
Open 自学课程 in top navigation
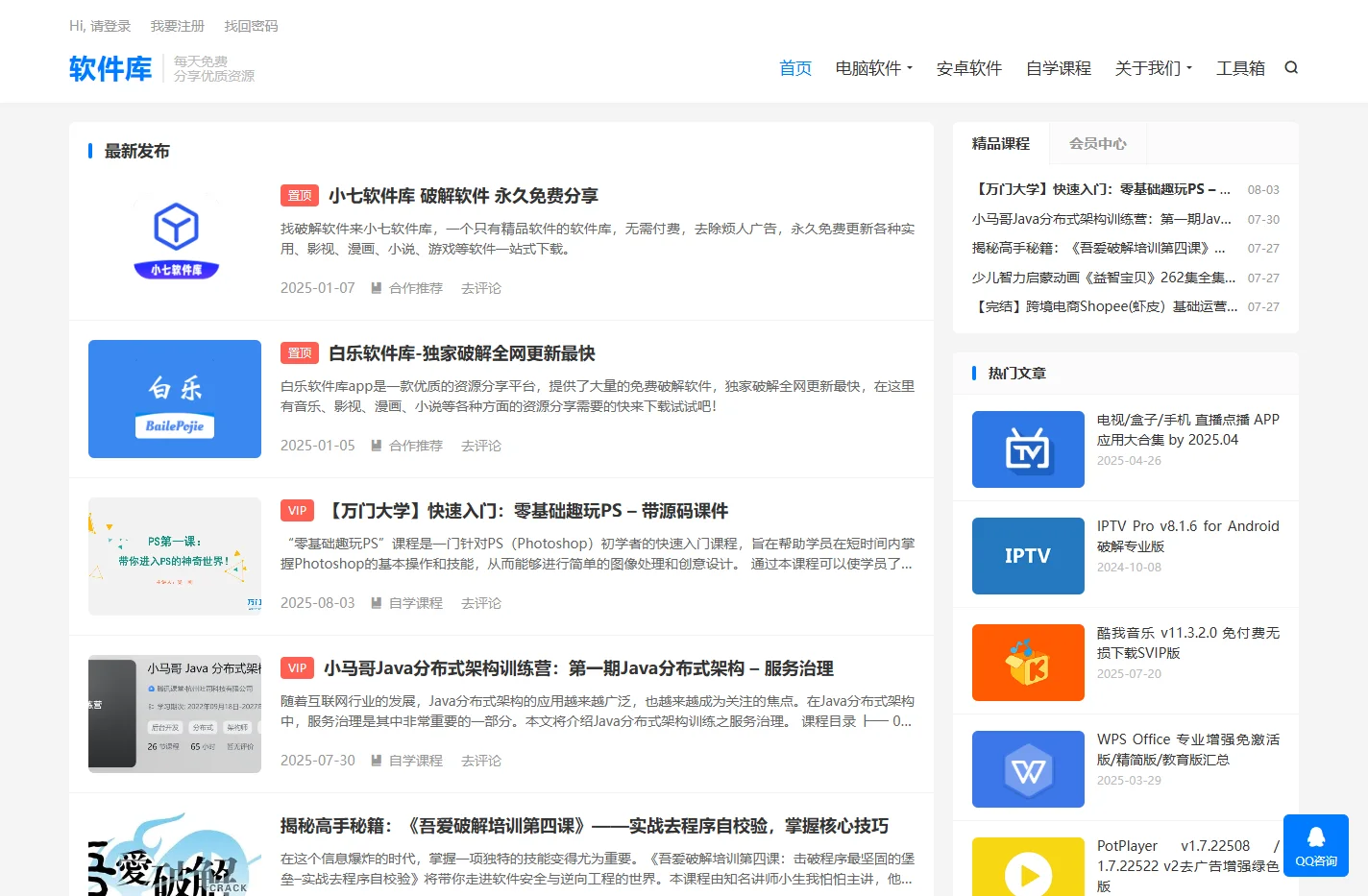[x=1059, y=68]
